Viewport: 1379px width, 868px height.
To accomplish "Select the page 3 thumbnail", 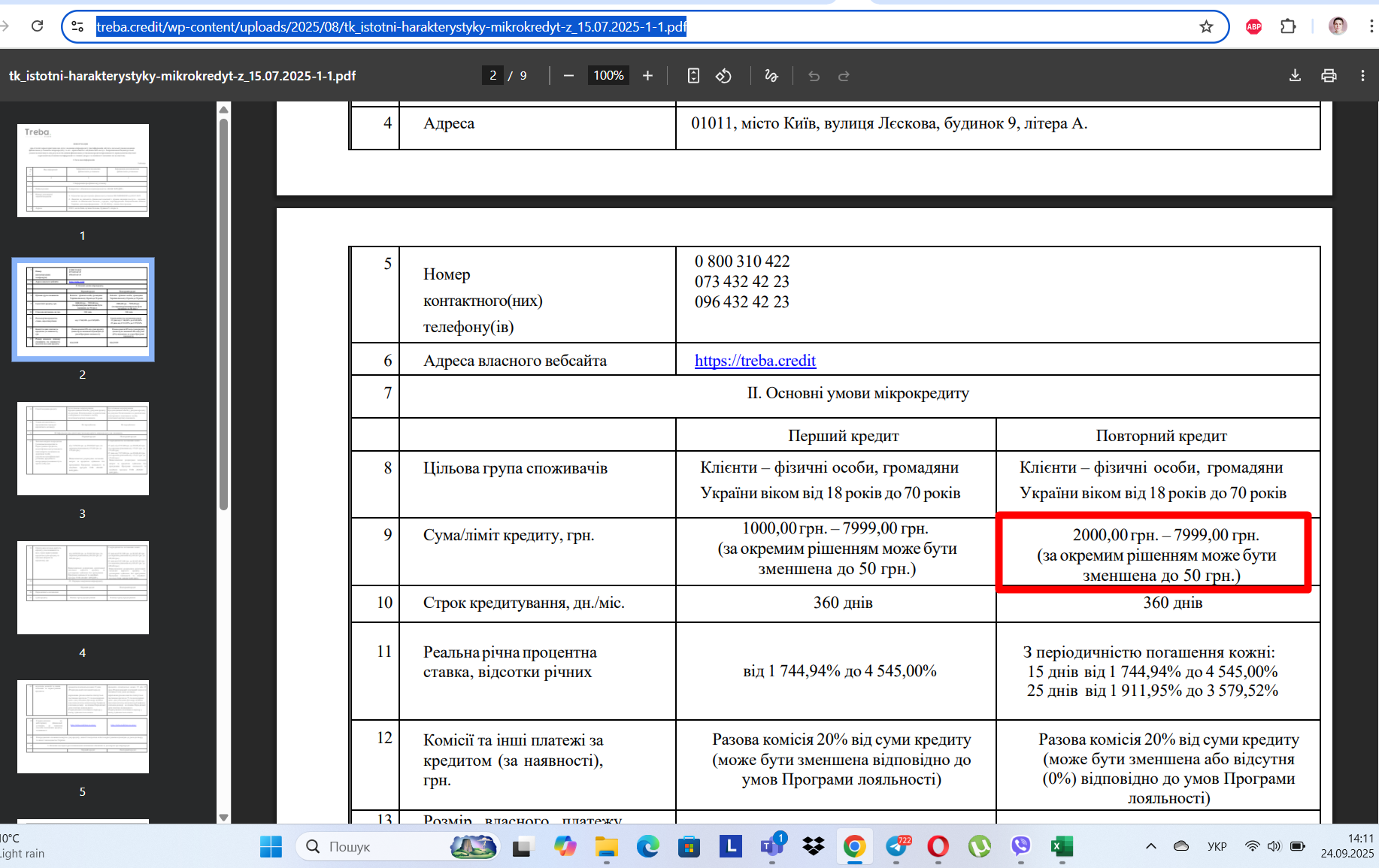I will (x=83, y=449).
